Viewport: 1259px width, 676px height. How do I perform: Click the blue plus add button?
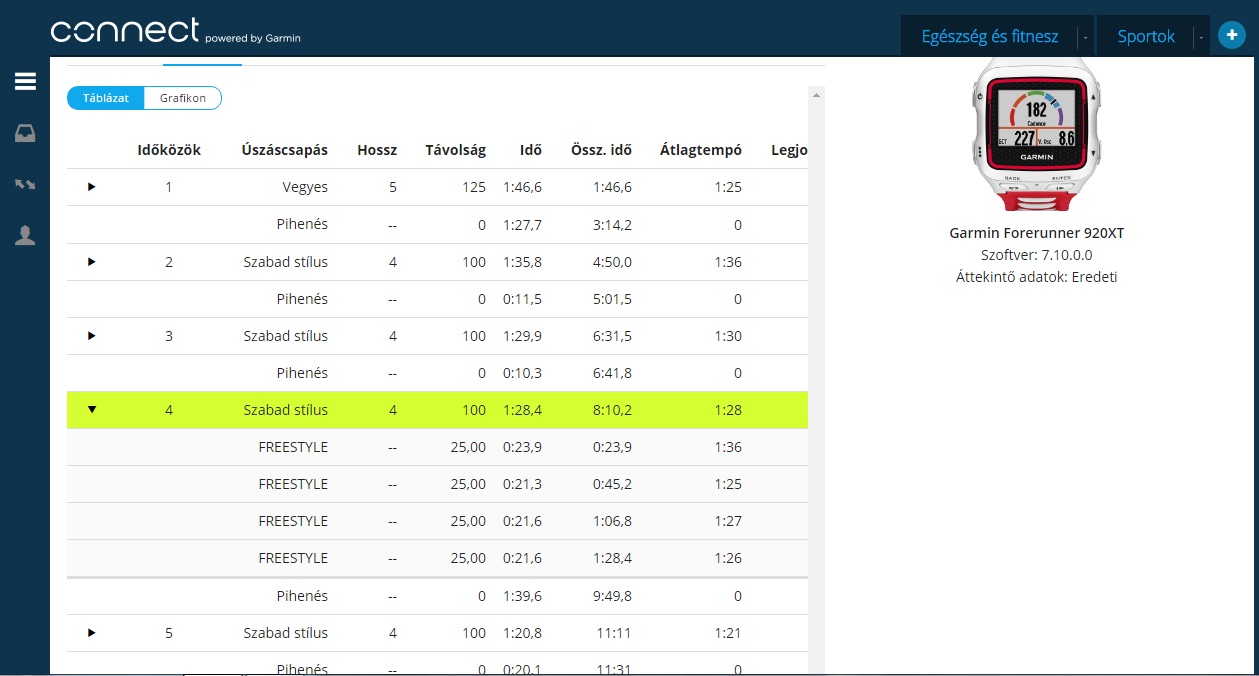click(x=1232, y=36)
